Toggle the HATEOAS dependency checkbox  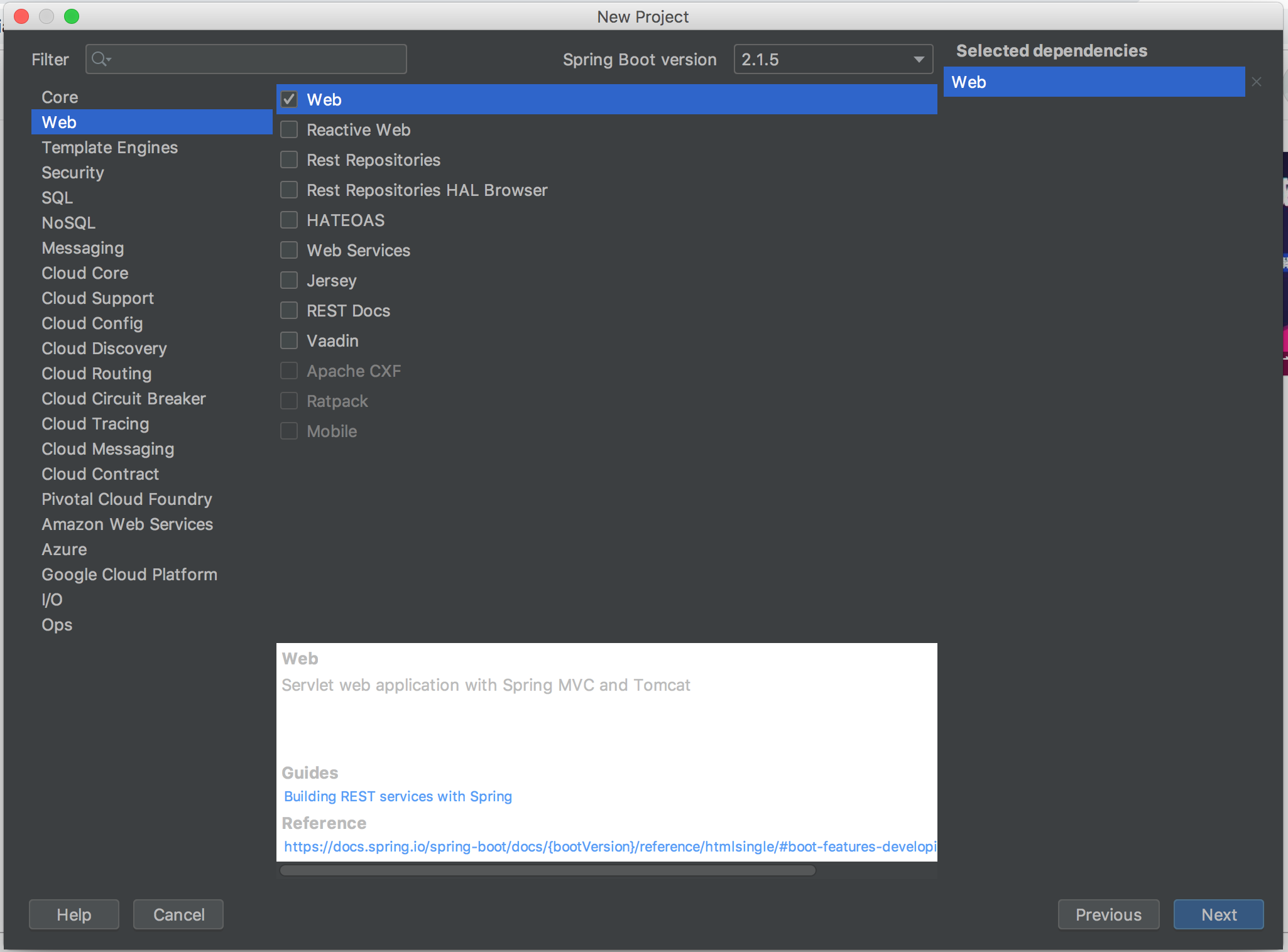pos(290,219)
